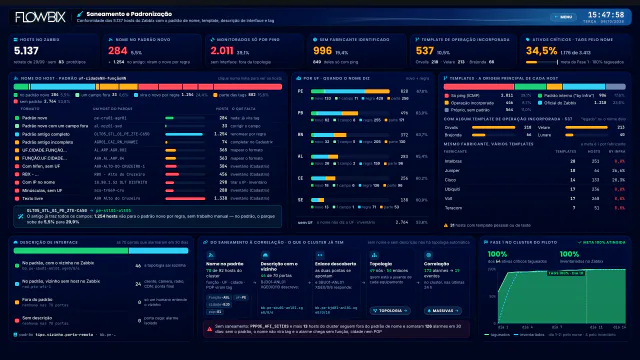Select the RN state row
Screen dimensions: 640x360
click(362, 138)
